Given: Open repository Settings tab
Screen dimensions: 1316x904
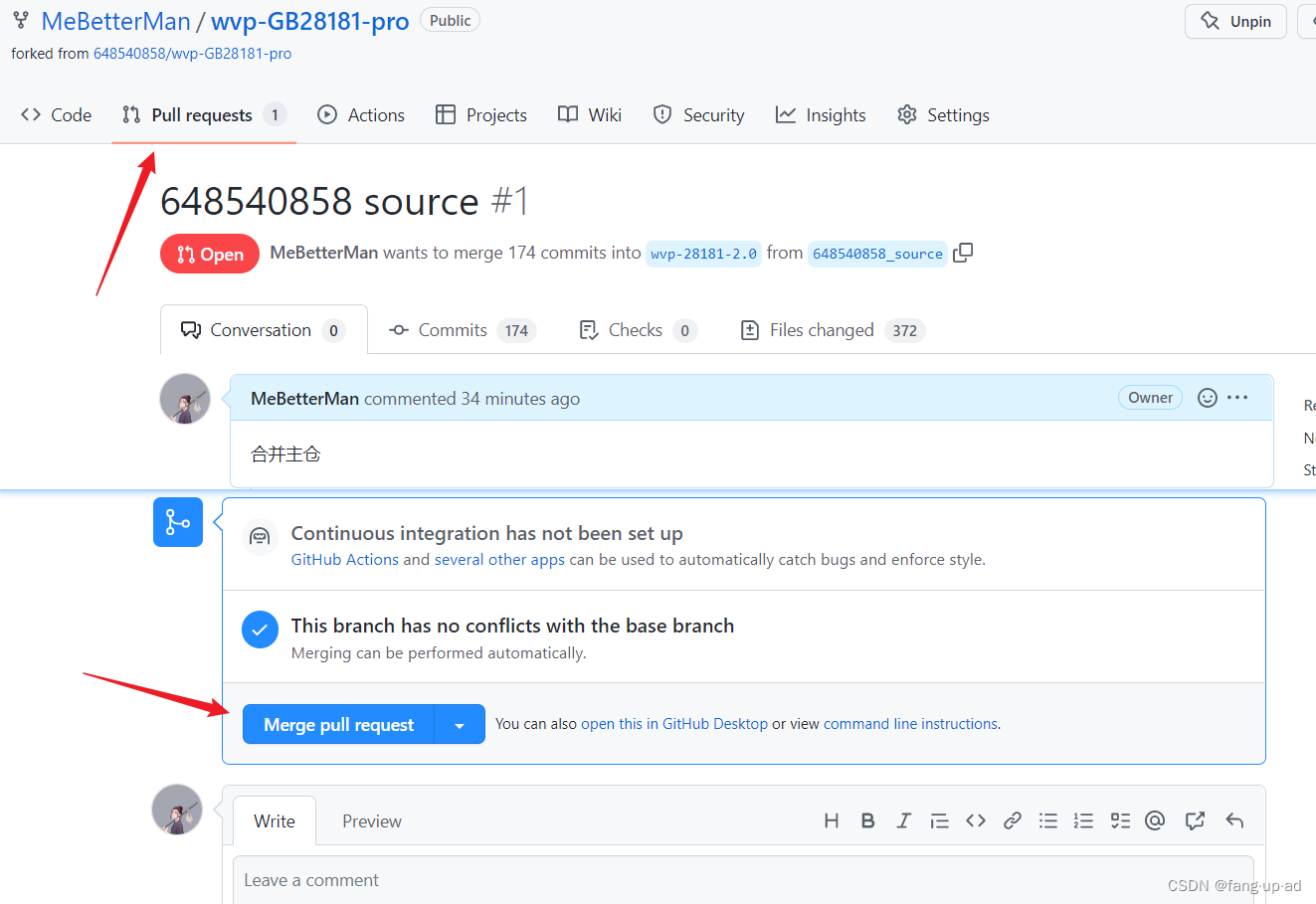Looking at the screenshot, I should [943, 115].
